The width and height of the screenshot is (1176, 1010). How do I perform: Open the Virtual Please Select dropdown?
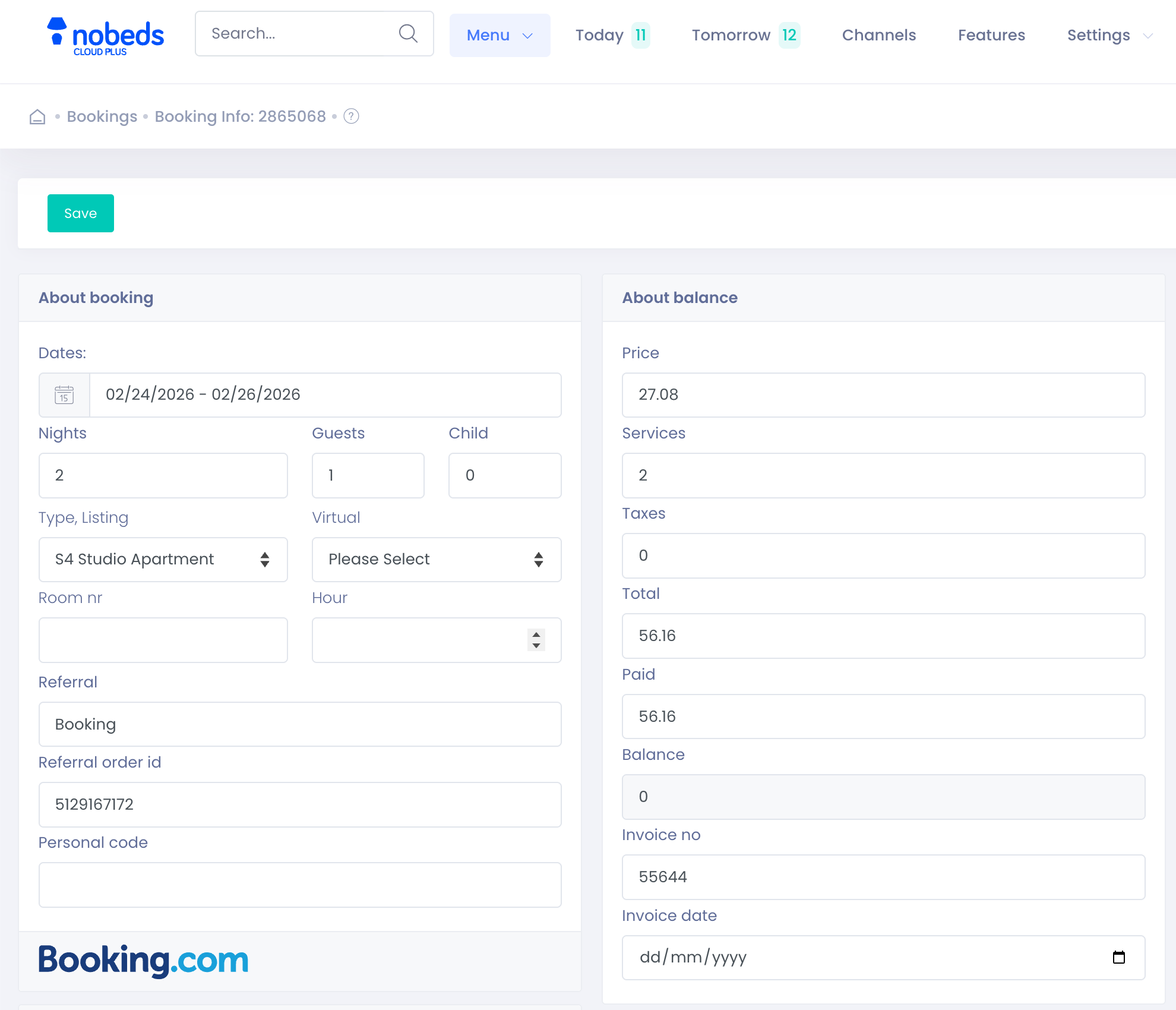(x=436, y=559)
